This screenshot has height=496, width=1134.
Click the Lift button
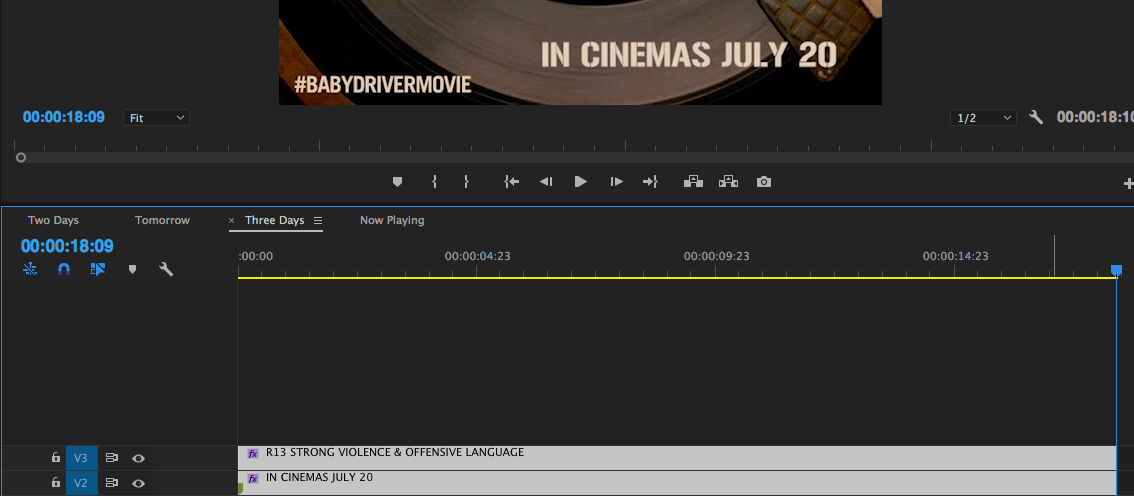point(694,181)
